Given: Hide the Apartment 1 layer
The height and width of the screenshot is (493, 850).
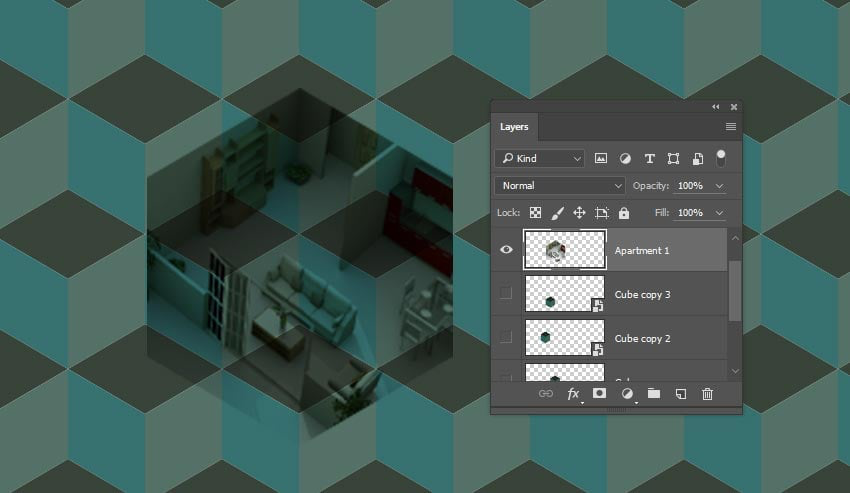Looking at the screenshot, I should [506, 249].
